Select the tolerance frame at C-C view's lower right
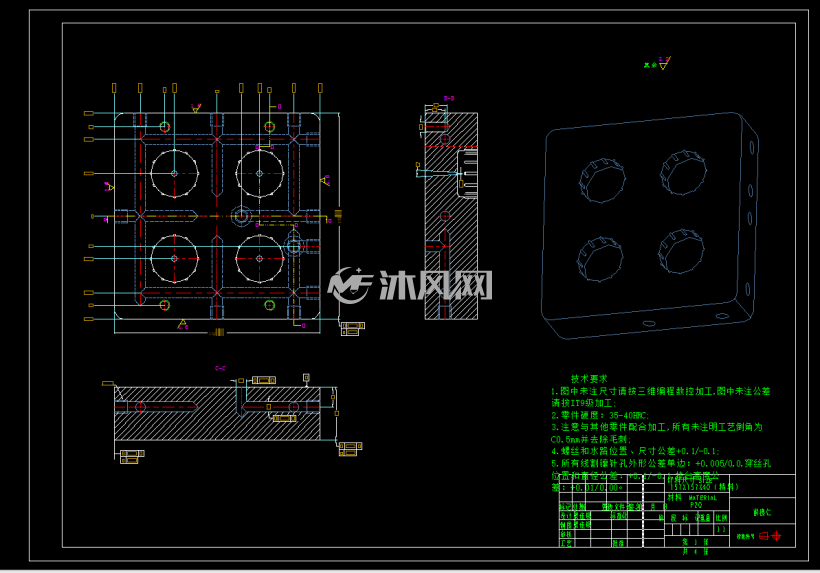 click(350, 449)
